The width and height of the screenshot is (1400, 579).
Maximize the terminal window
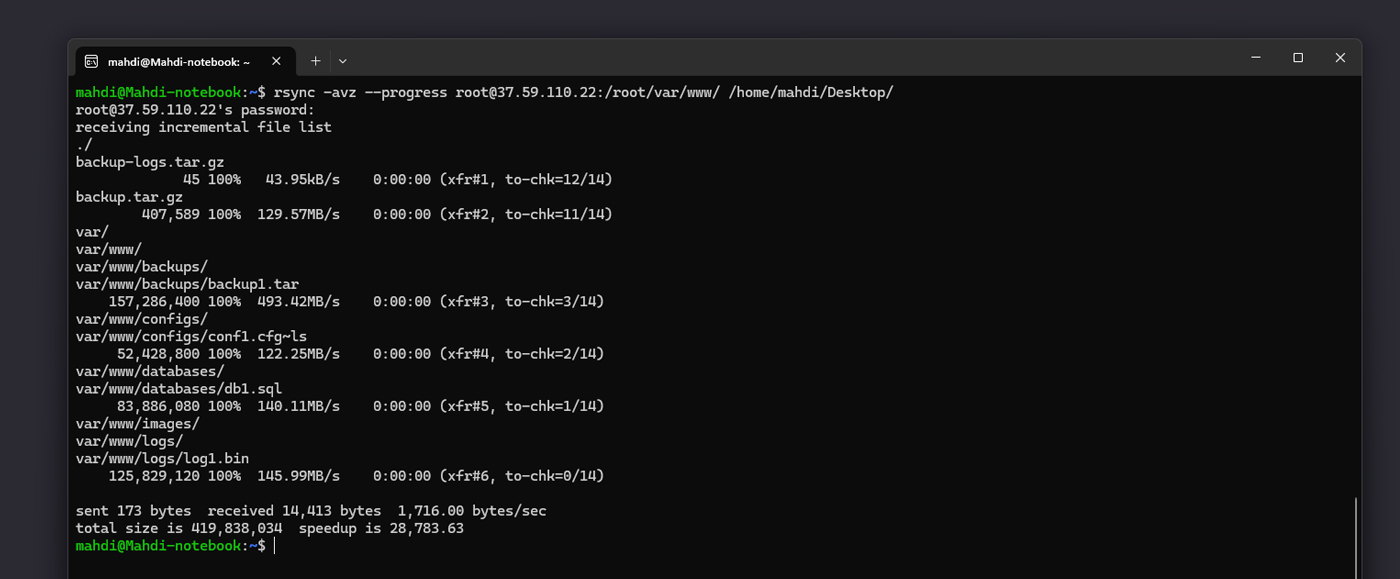tap(1298, 58)
